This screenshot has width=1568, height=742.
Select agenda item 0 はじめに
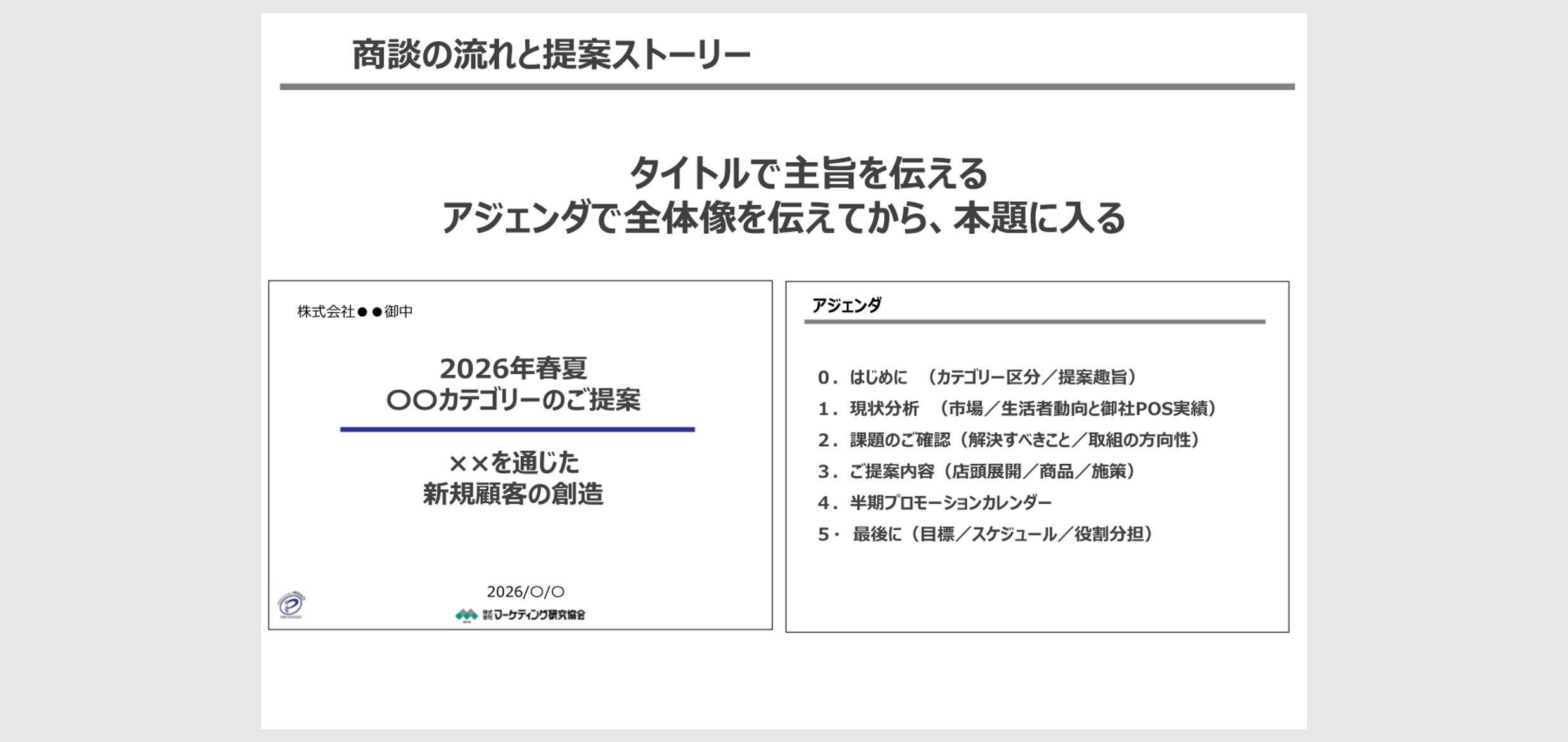[x=977, y=377]
